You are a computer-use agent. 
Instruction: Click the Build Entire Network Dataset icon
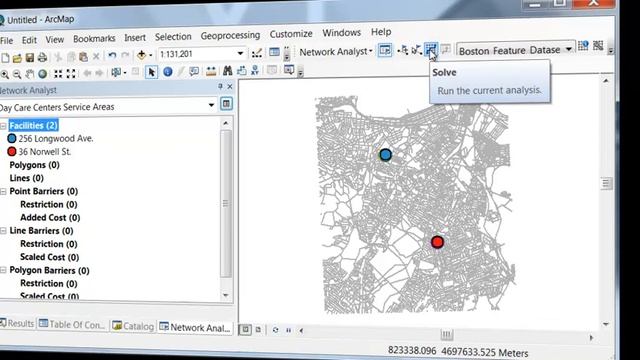click(598, 46)
